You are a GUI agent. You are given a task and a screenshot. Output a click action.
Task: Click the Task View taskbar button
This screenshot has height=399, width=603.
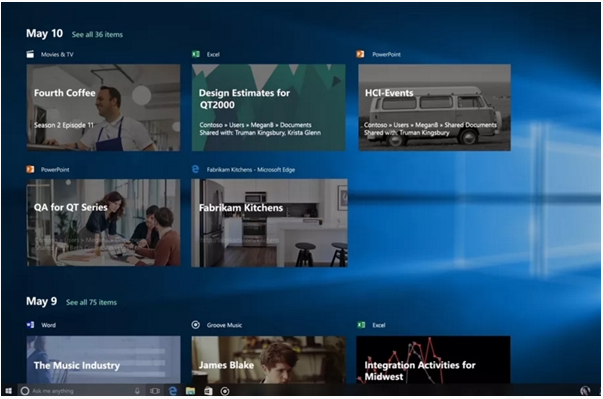click(x=155, y=391)
